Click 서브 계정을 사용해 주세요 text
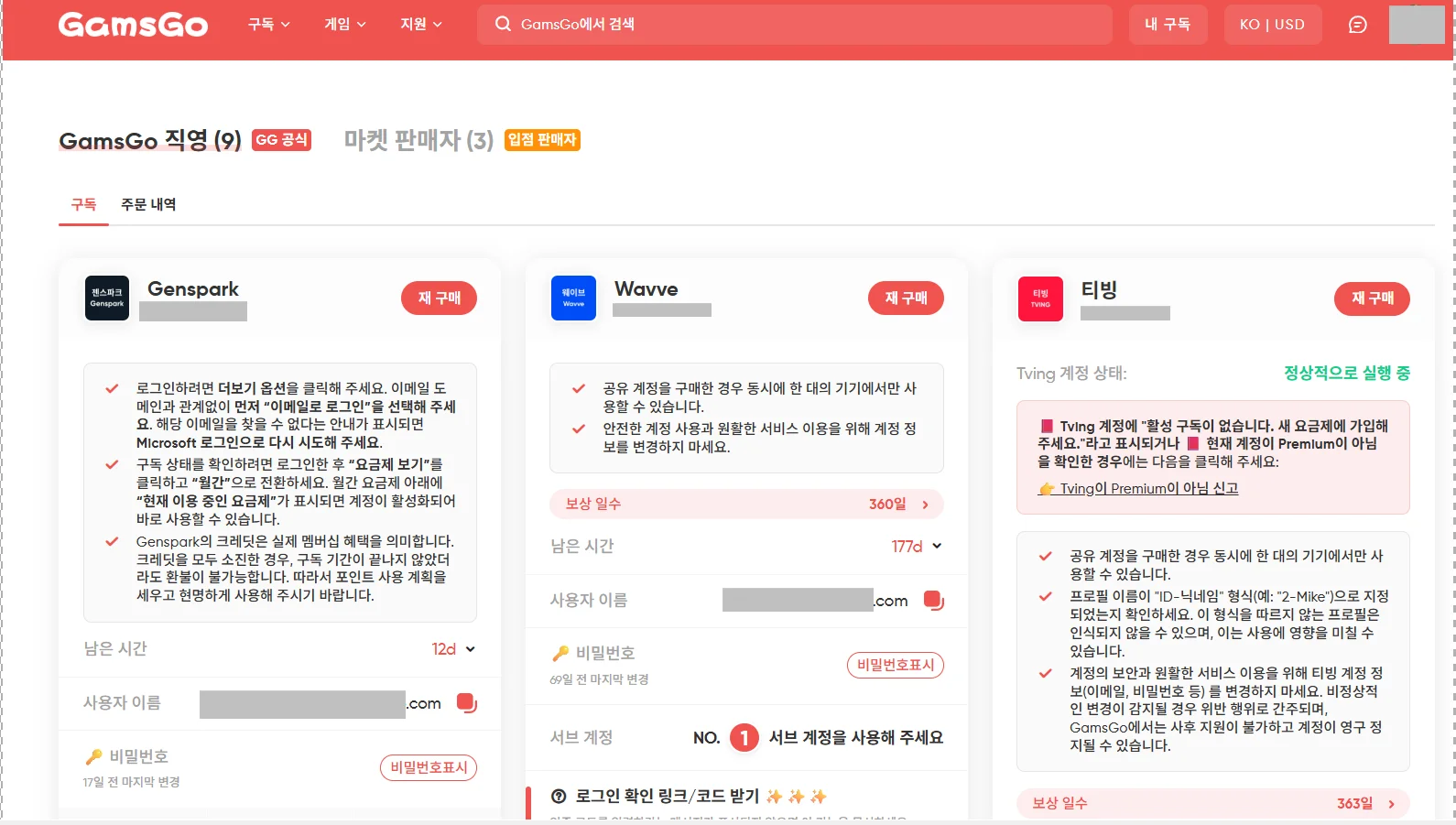 (x=855, y=737)
